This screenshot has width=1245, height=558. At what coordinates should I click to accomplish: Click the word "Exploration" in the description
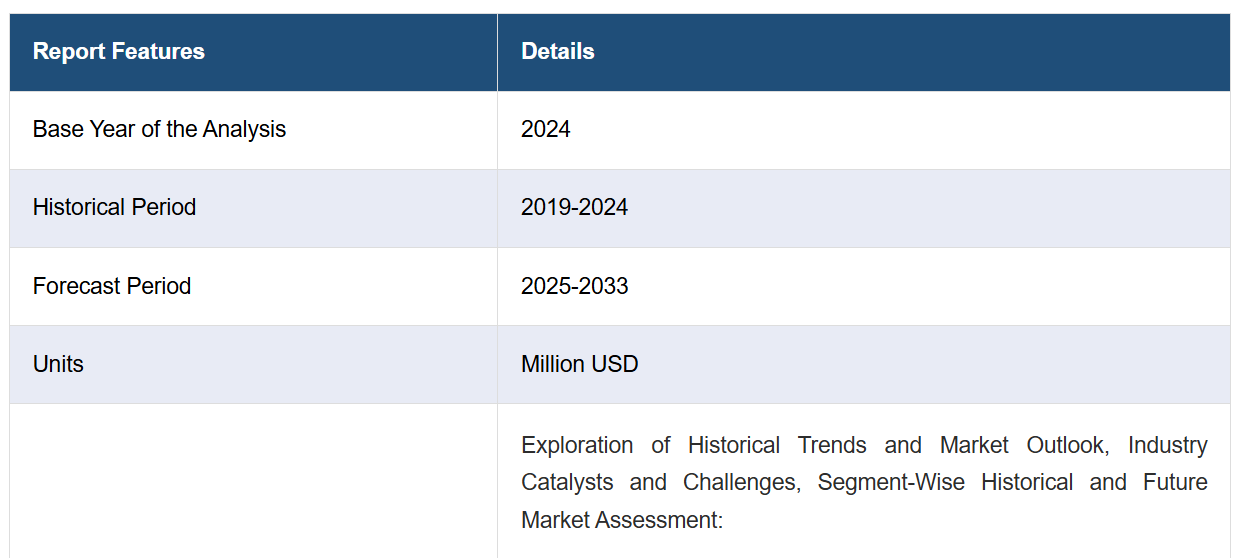[x=577, y=445]
